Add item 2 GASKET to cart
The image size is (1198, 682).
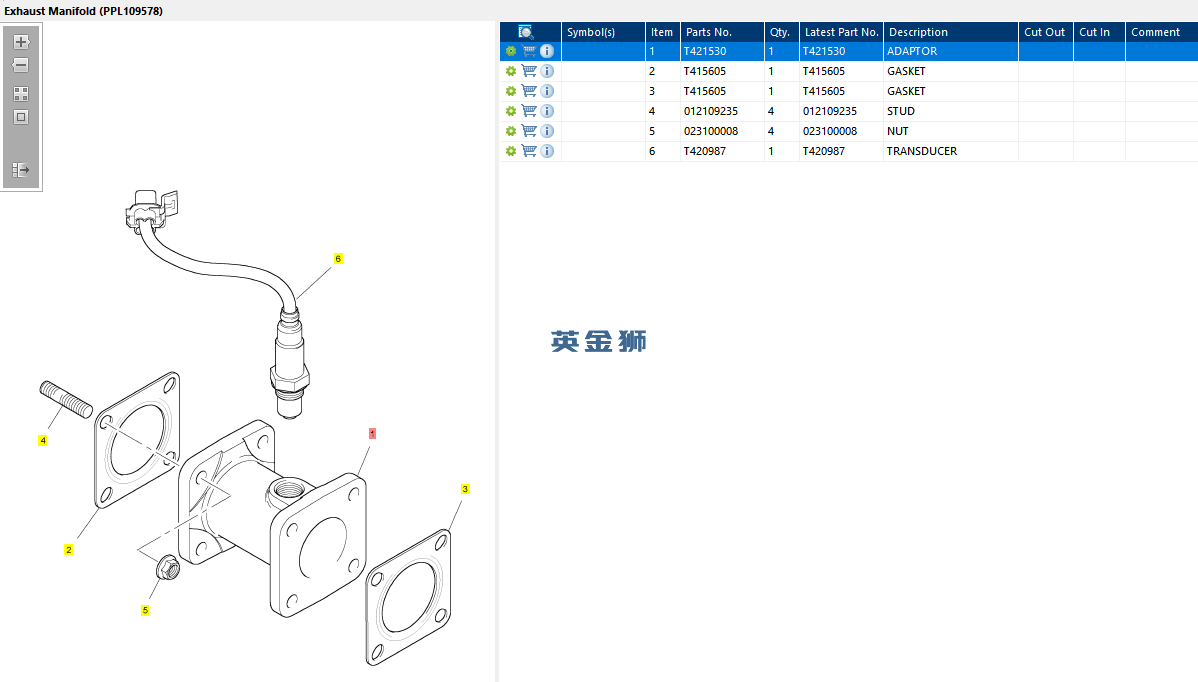pos(529,71)
